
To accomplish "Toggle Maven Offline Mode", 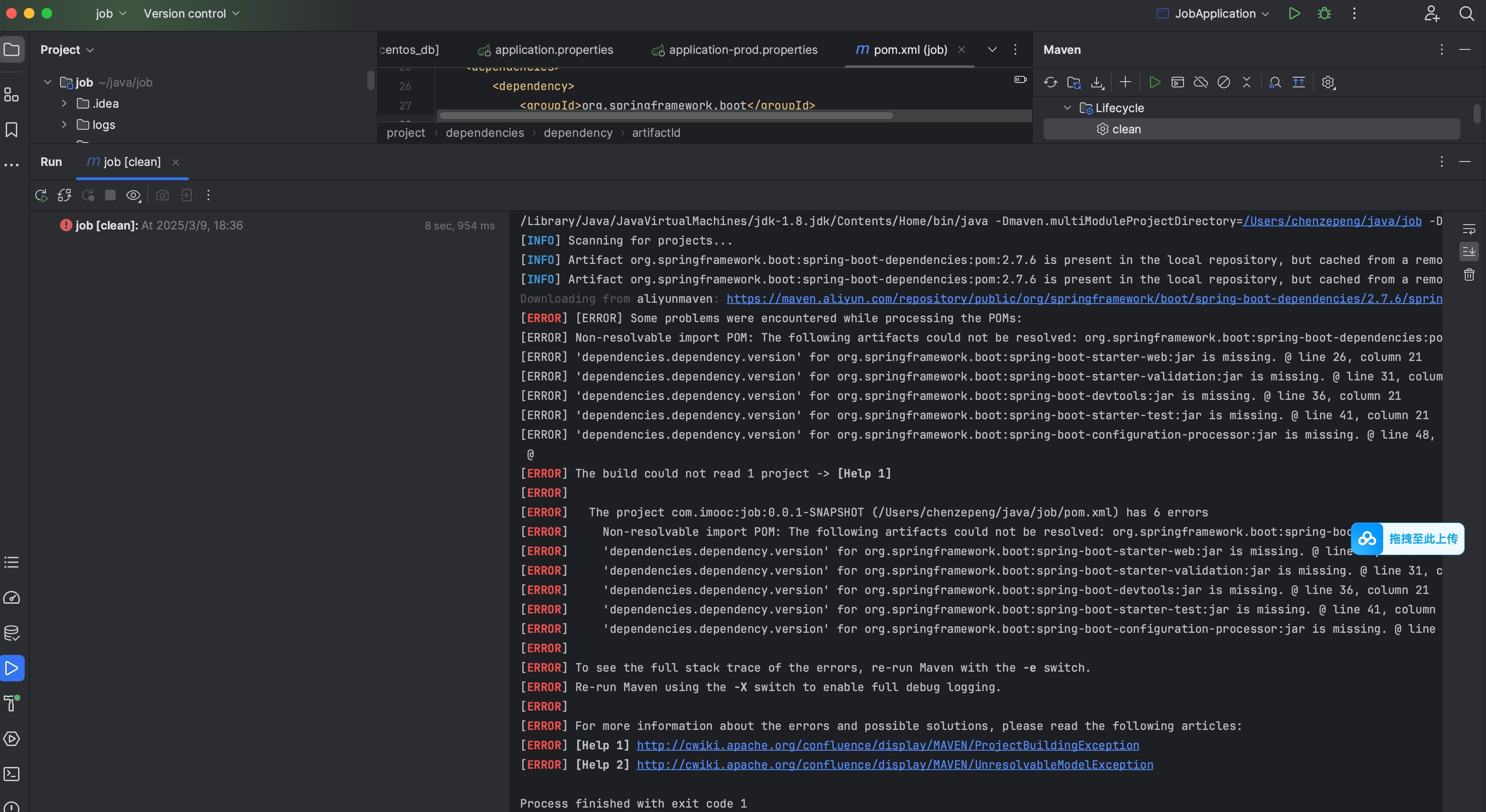I will [1200, 83].
